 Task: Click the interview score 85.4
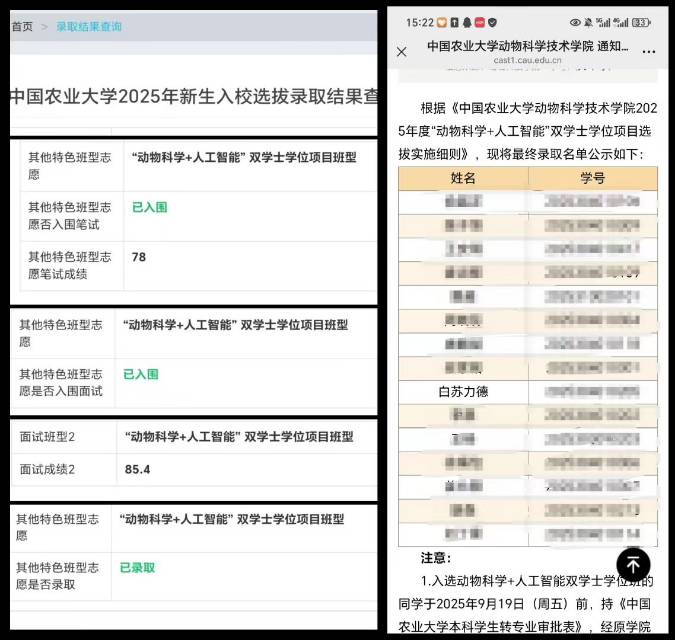point(137,469)
